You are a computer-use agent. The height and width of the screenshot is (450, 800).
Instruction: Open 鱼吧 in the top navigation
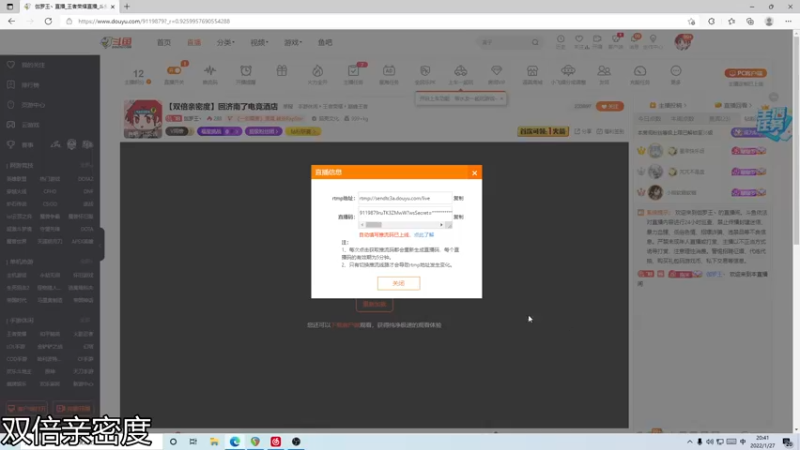(x=325, y=42)
